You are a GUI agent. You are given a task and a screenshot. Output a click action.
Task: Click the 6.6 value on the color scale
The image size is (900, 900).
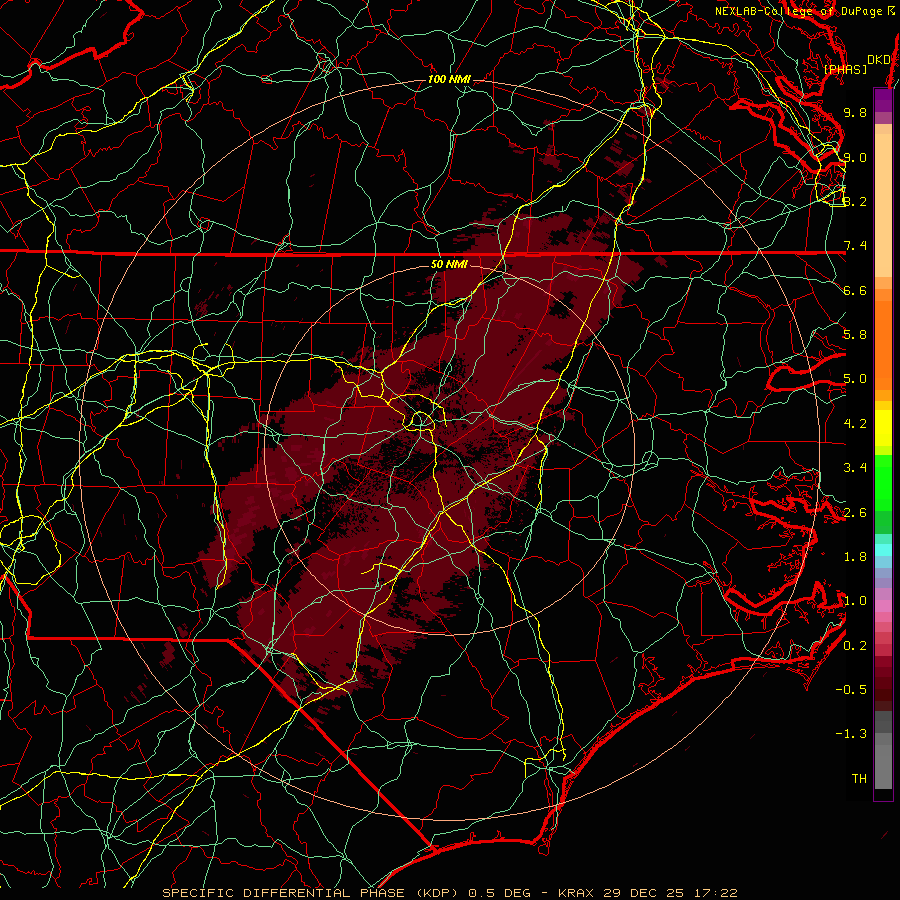(x=855, y=290)
